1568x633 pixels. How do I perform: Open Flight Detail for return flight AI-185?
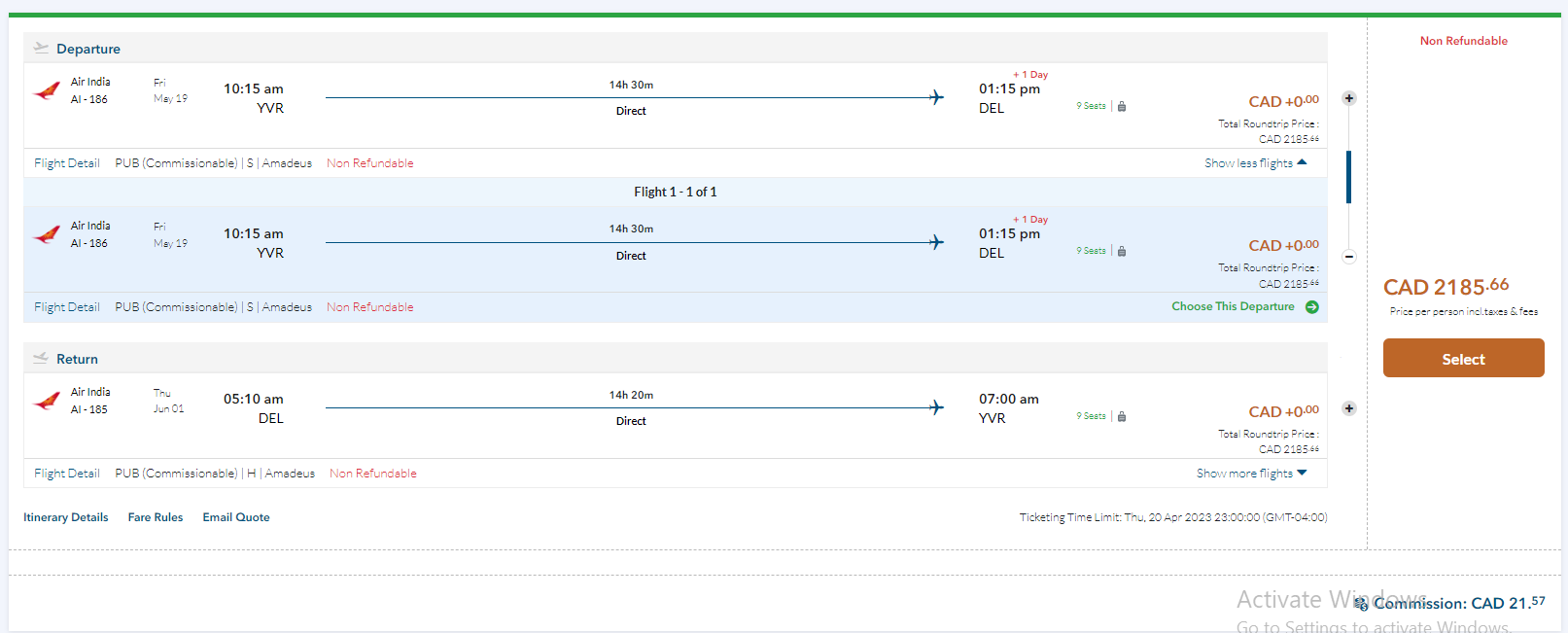67,474
